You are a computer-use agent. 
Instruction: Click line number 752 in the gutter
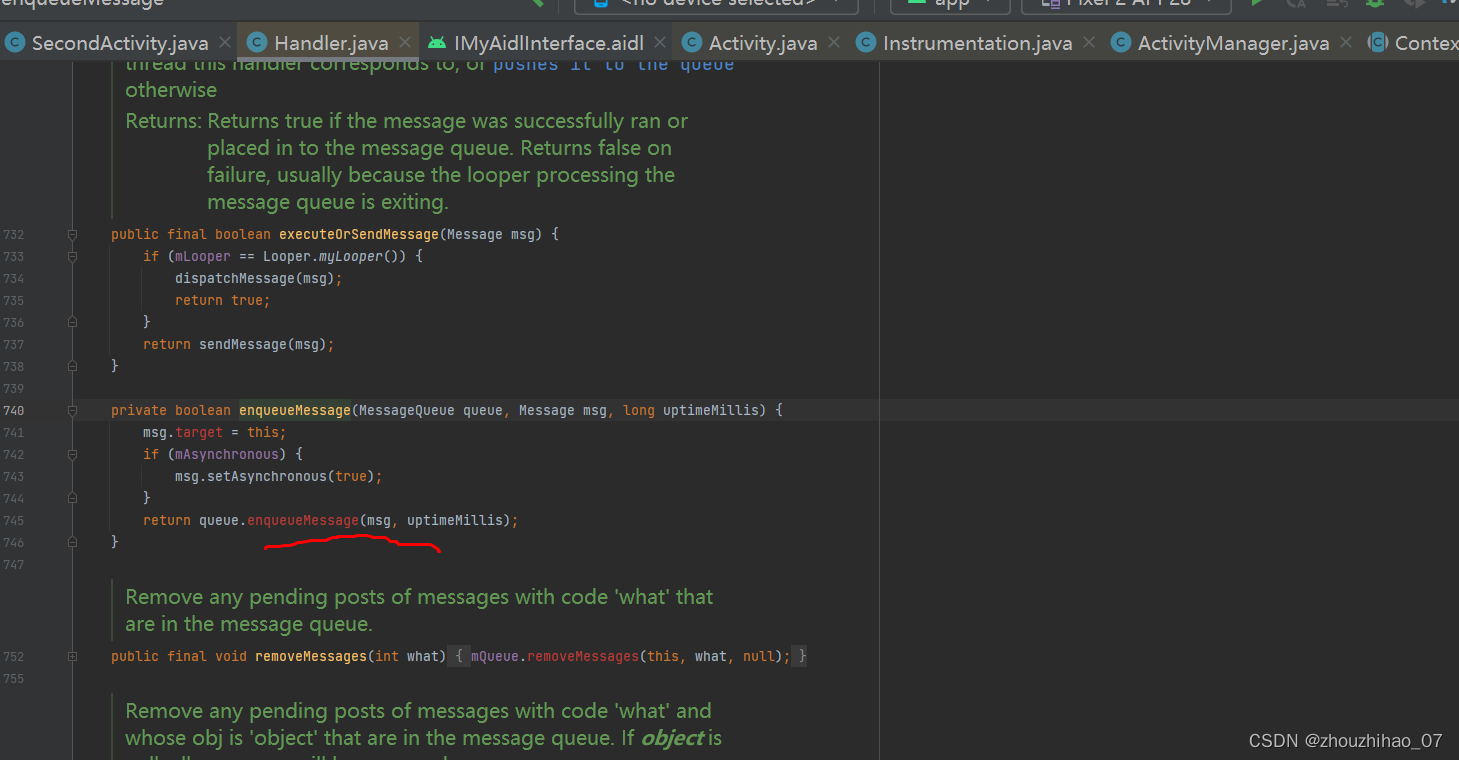point(13,656)
